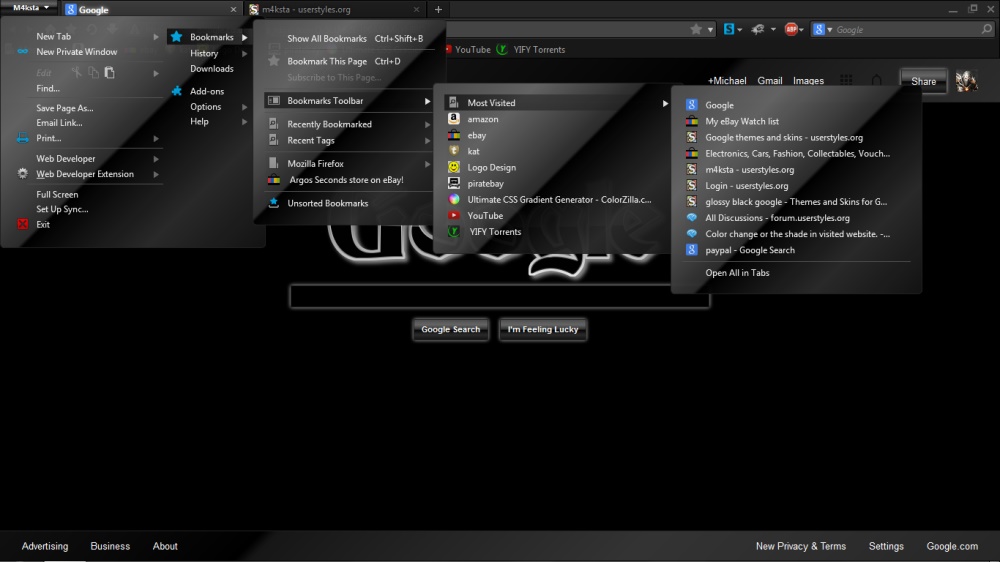1000x562 pixels.
Task: Open the Add-ons puzzle piece item
Action: coord(198,91)
